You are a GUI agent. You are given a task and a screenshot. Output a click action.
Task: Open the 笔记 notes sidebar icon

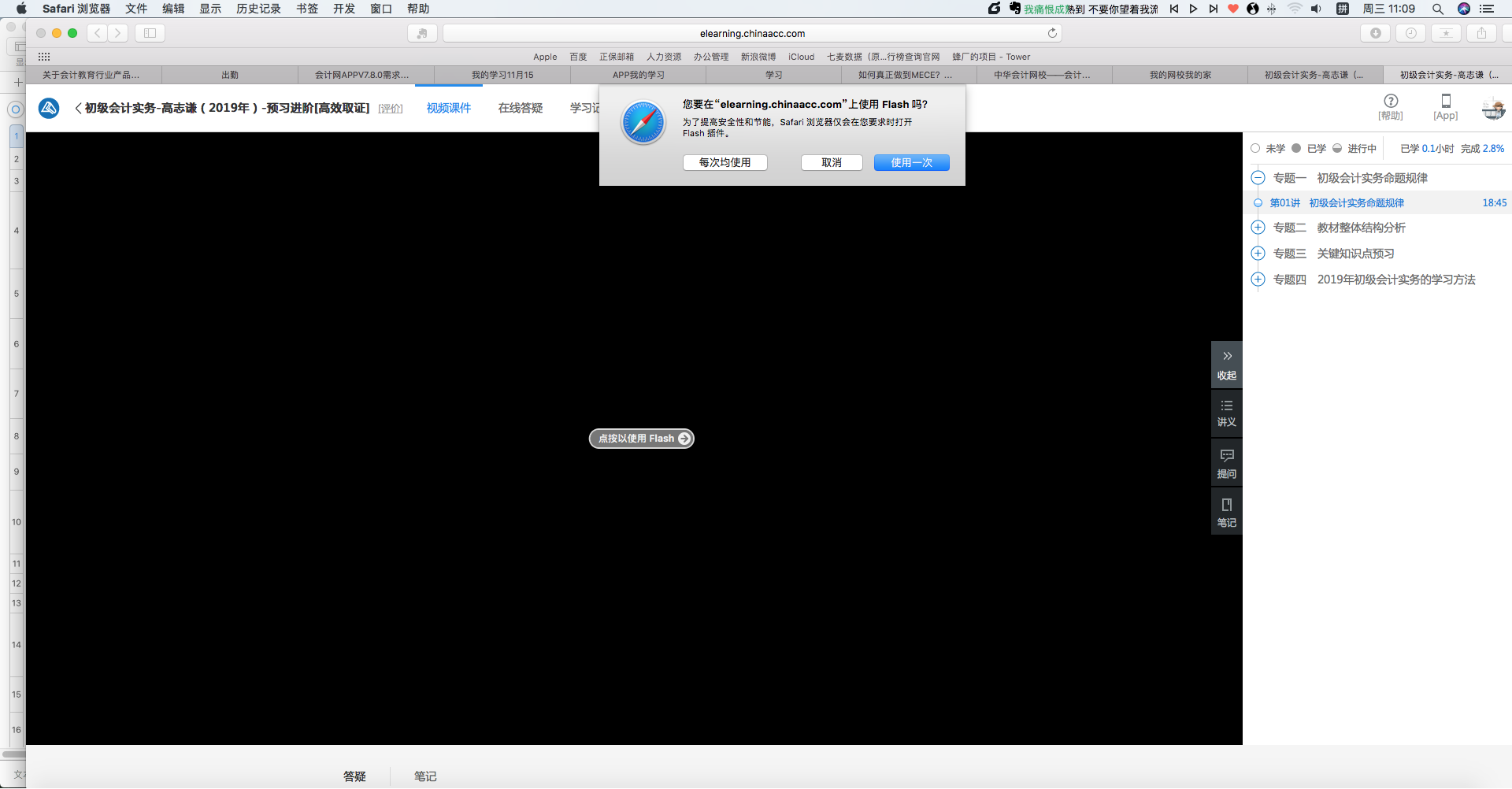tap(1226, 512)
